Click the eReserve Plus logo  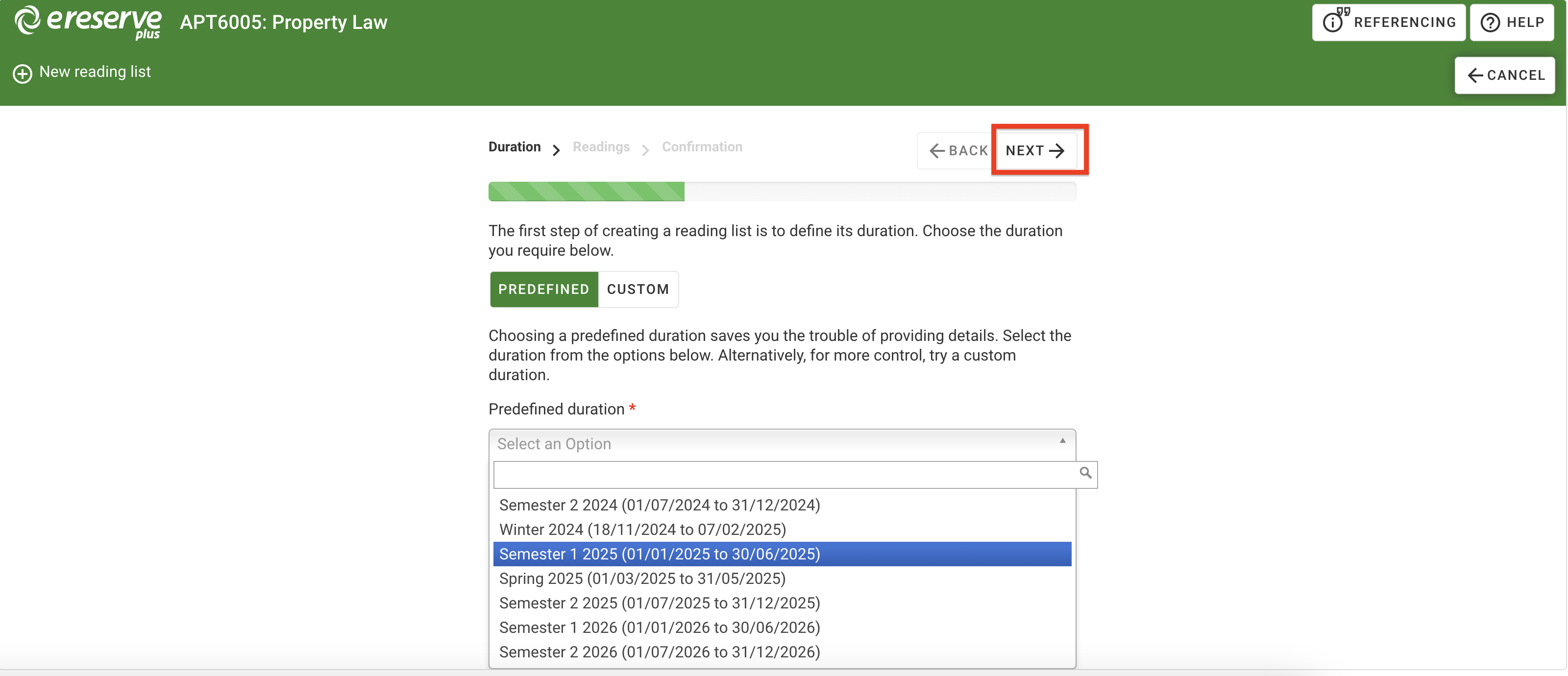tap(88, 23)
